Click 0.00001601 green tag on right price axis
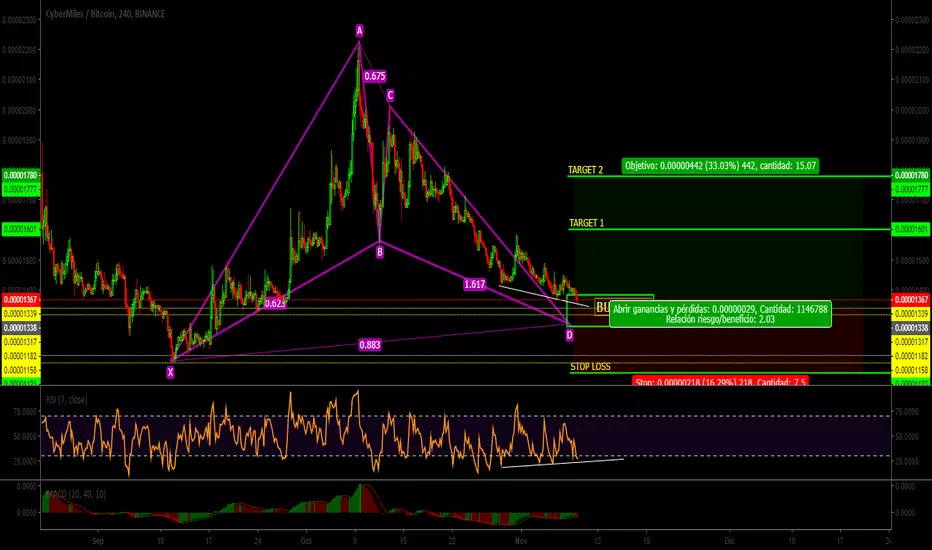The height and width of the screenshot is (550, 932). [911, 229]
